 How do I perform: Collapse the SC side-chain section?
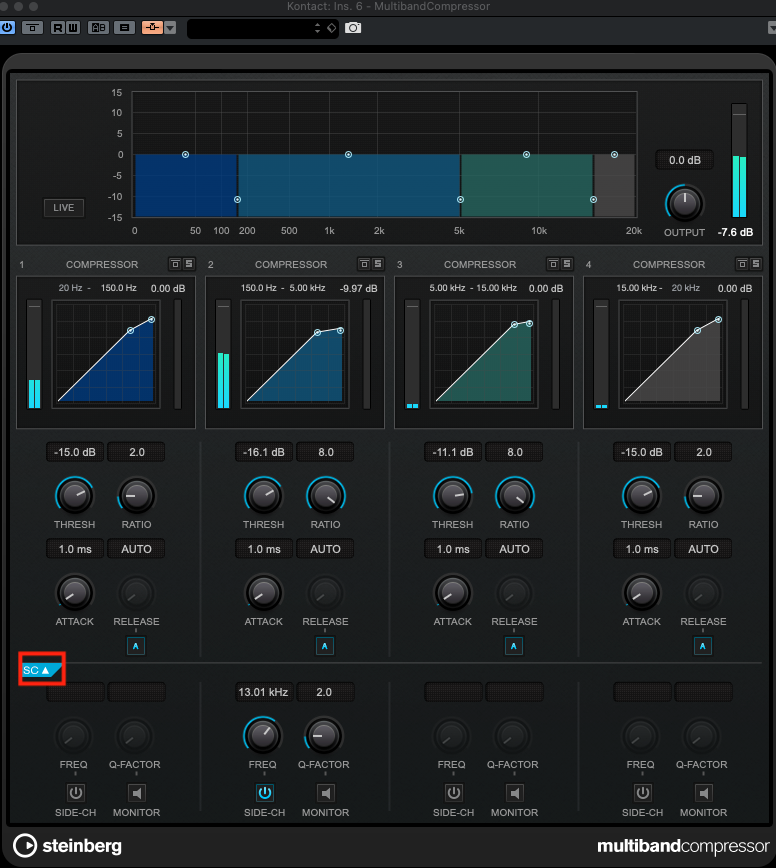click(x=41, y=670)
